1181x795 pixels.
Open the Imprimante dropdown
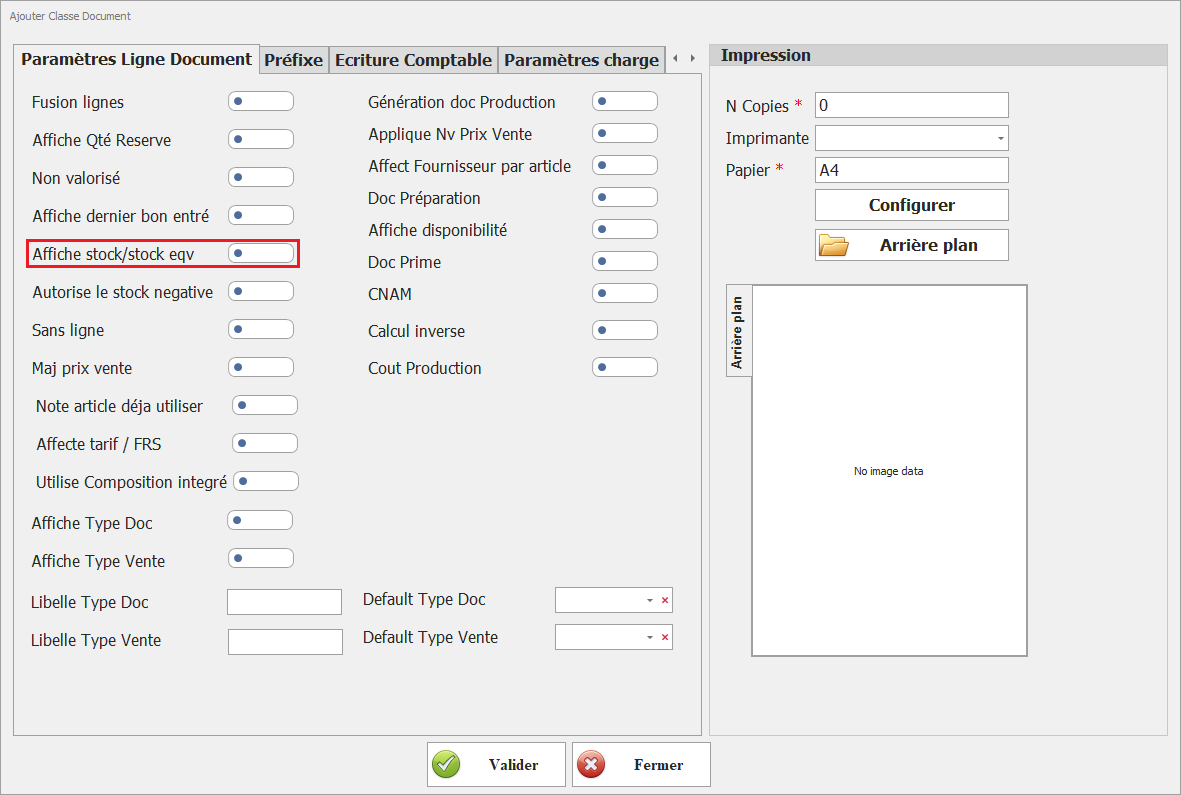tap(1000, 139)
